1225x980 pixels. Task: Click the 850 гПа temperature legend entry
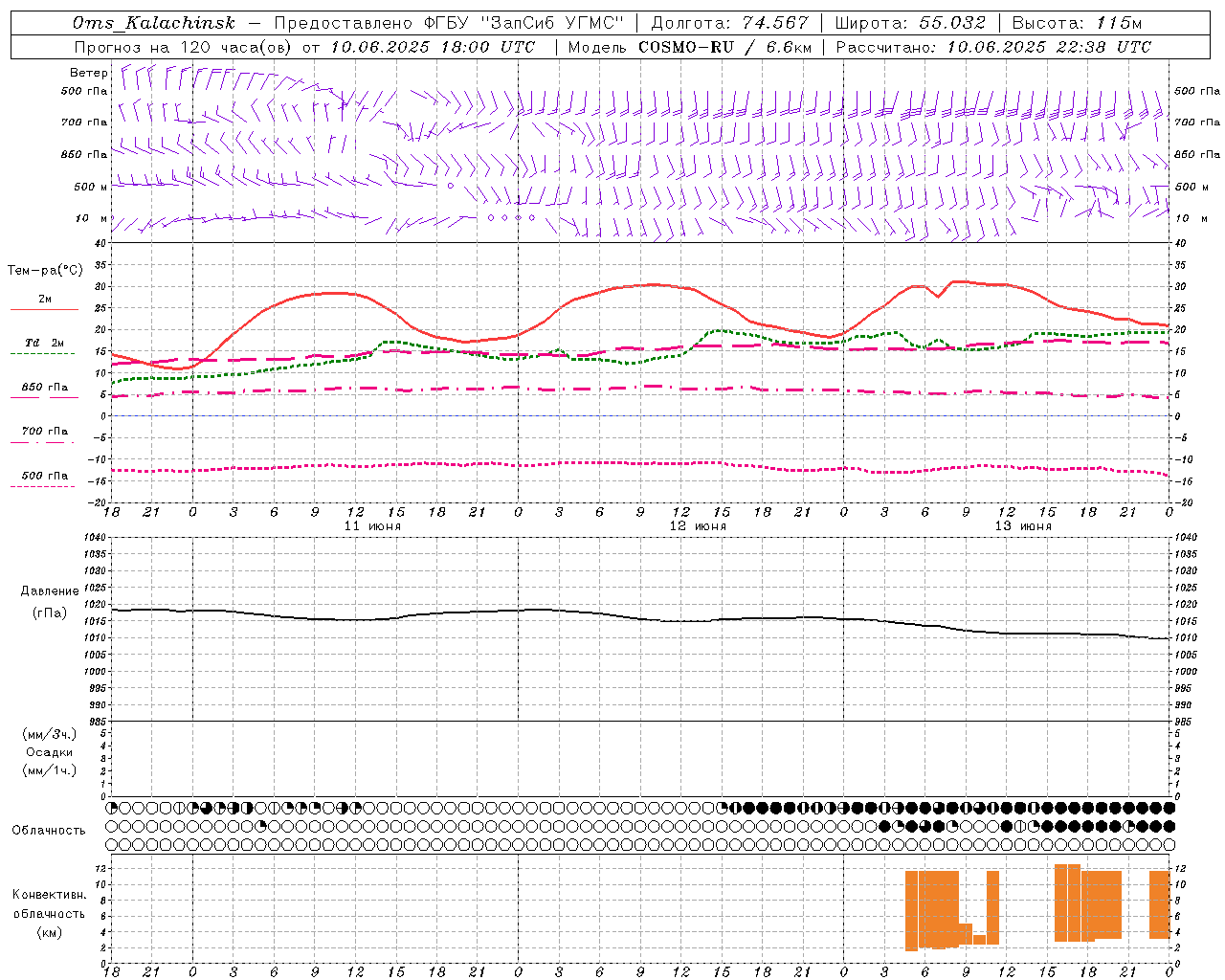(x=45, y=388)
